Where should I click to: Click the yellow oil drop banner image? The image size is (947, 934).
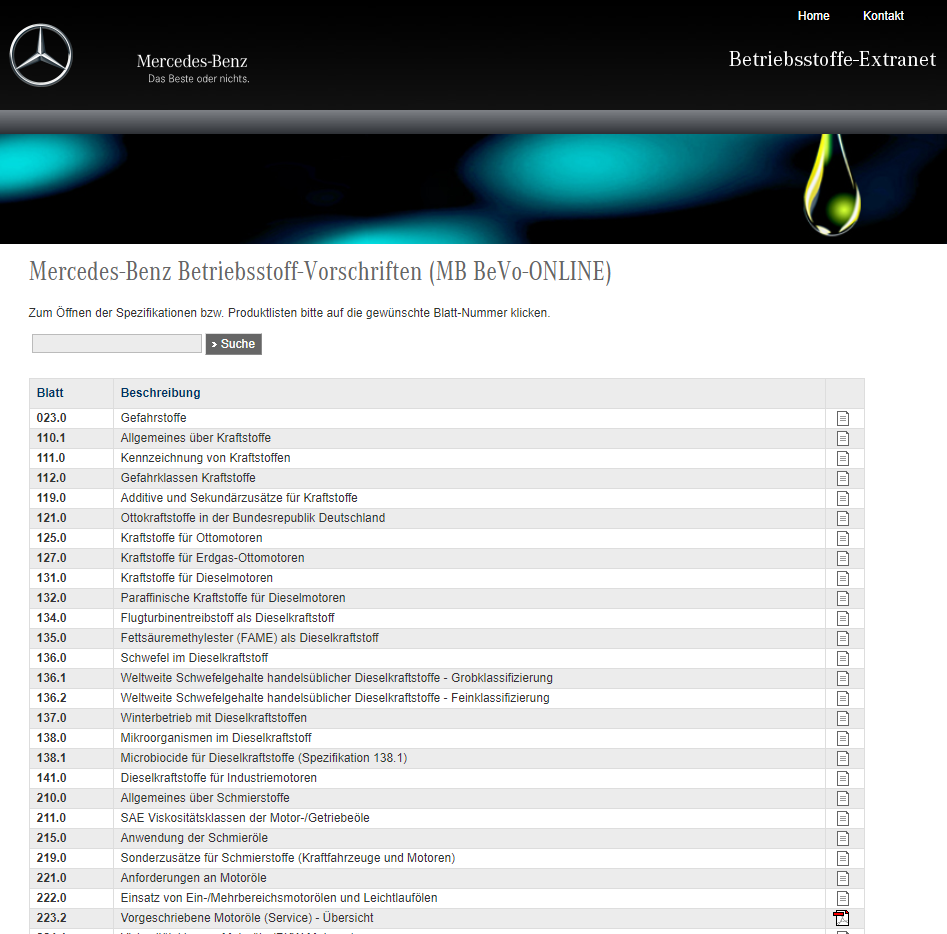832,184
